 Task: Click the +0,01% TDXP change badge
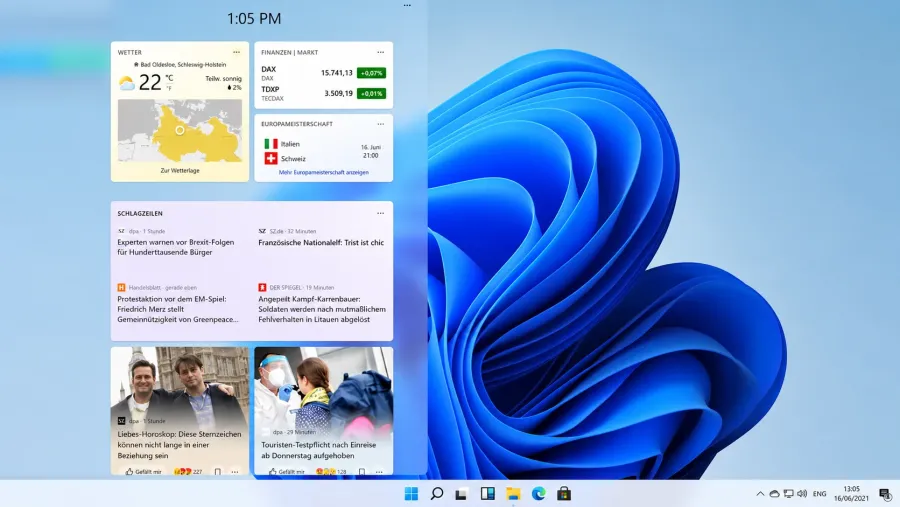[371, 94]
